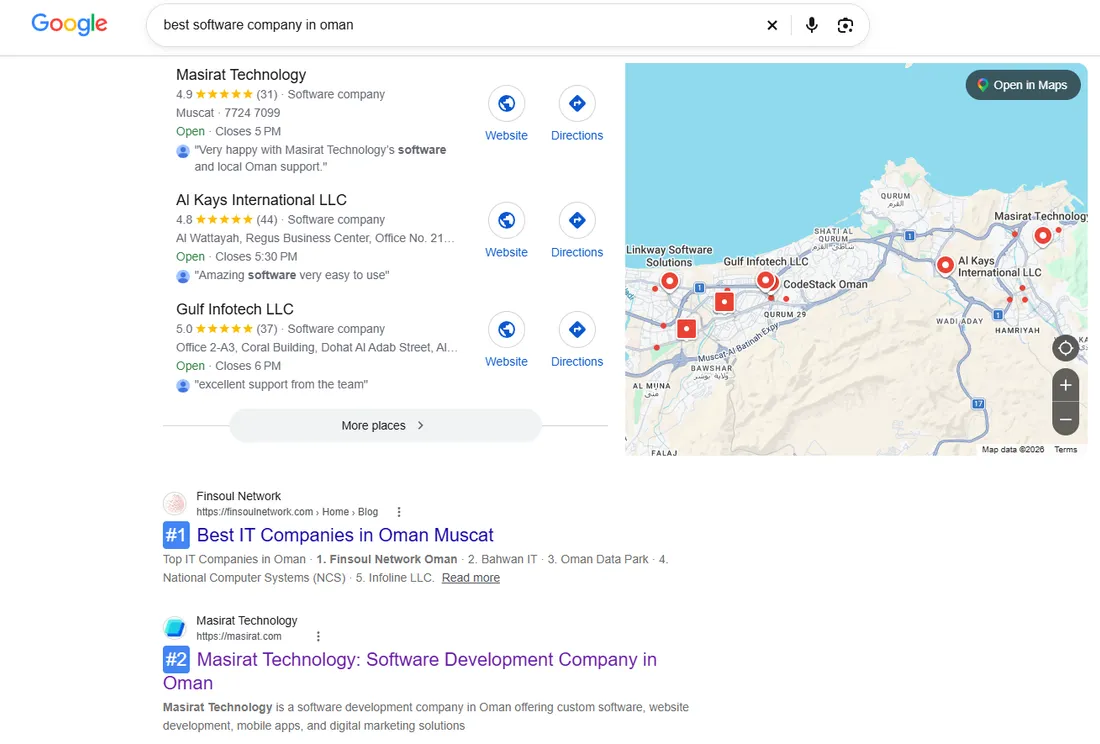Click Masirat Technology 4.9 star rating

(x=224, y=94)
